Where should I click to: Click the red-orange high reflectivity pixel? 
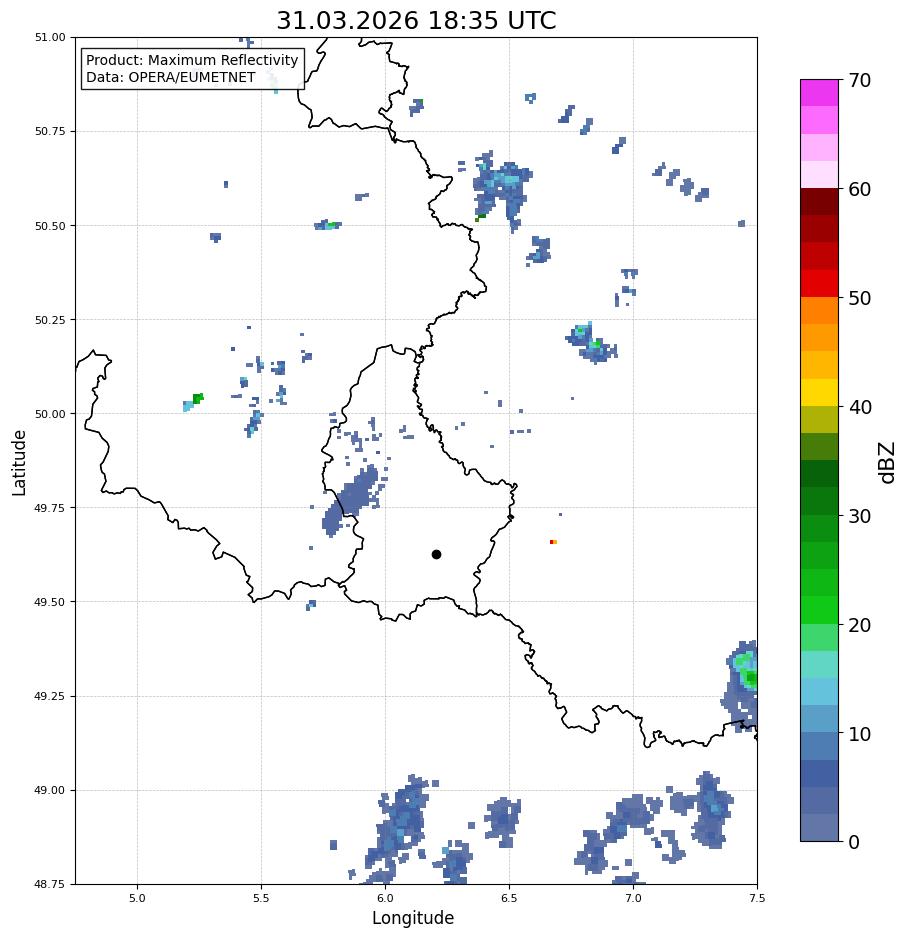tap(554, 542)
